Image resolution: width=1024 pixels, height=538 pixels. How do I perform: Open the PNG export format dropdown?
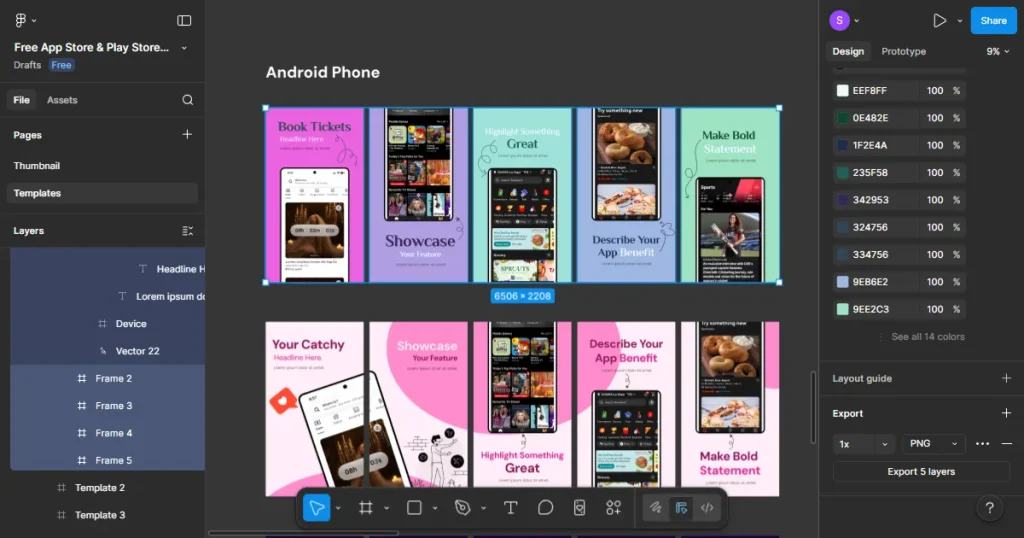coord(933,444)
